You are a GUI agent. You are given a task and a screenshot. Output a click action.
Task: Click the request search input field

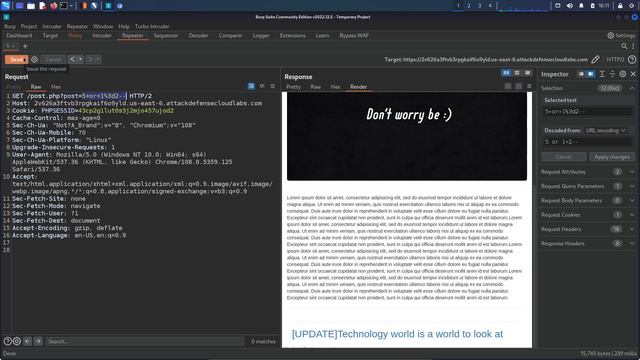[x=144, y=341]
